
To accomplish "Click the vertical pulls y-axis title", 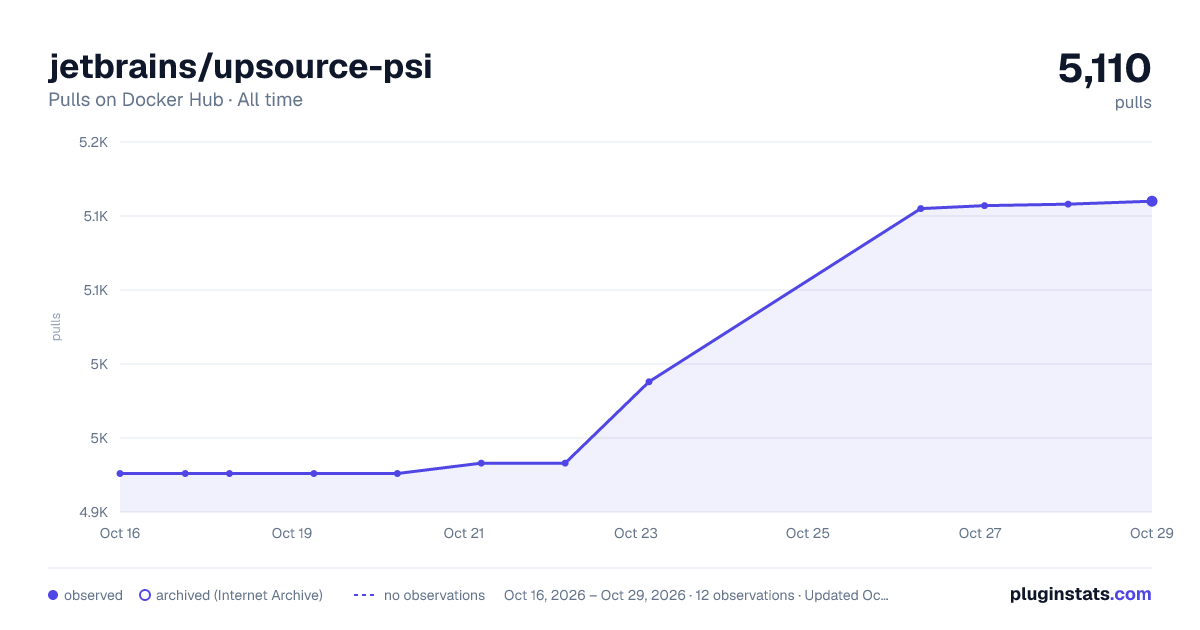I will (x=57, y=327).
